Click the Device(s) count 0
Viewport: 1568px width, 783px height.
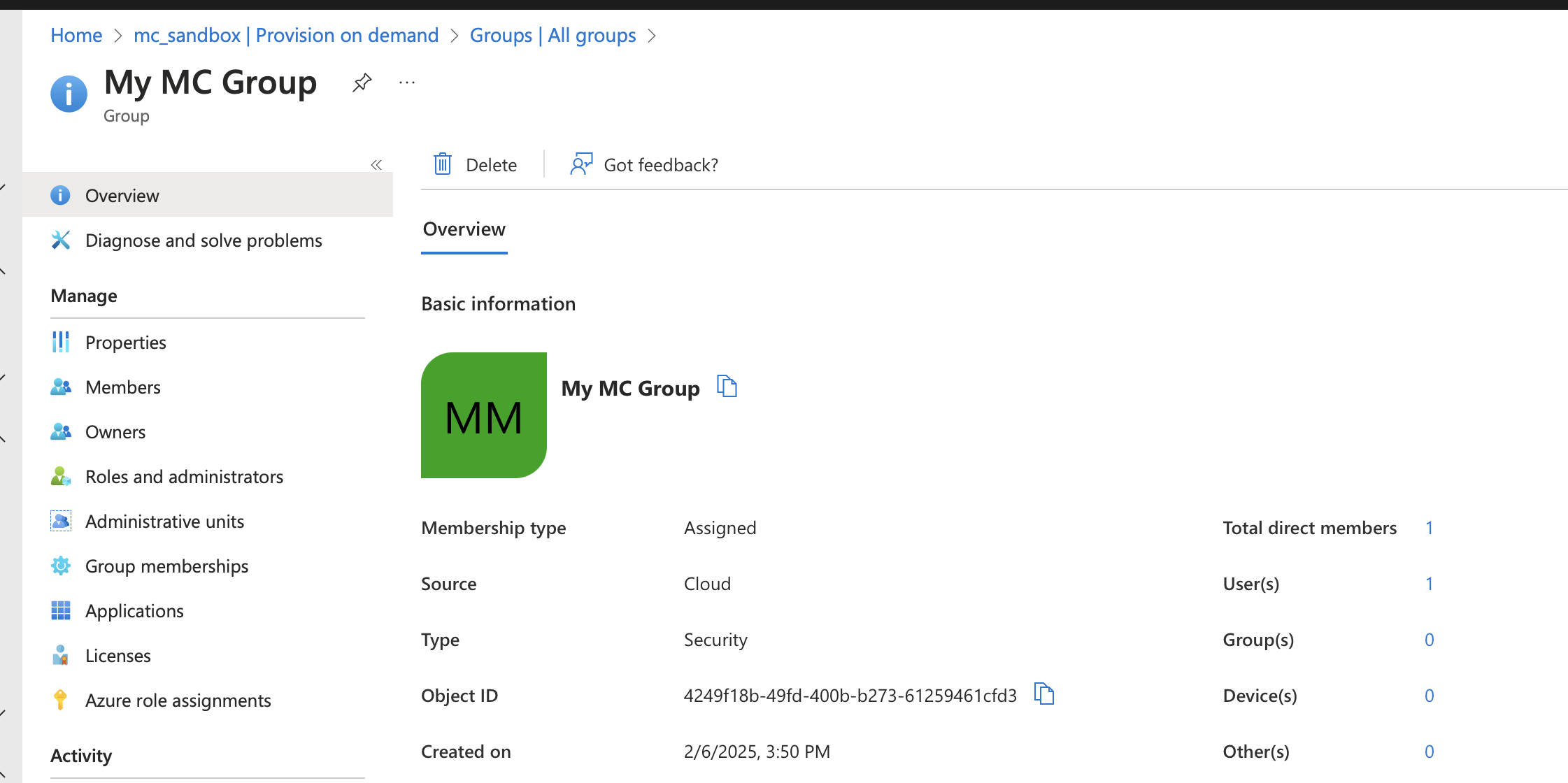pos(1430,696)
